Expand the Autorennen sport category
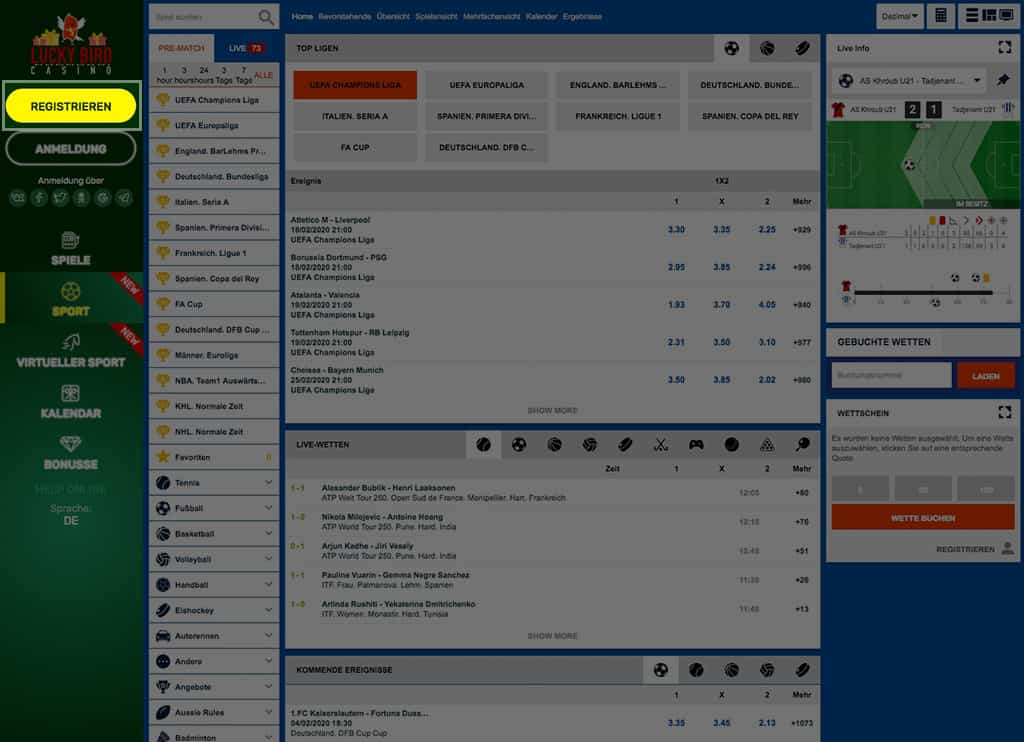 [x=214, y=636]
